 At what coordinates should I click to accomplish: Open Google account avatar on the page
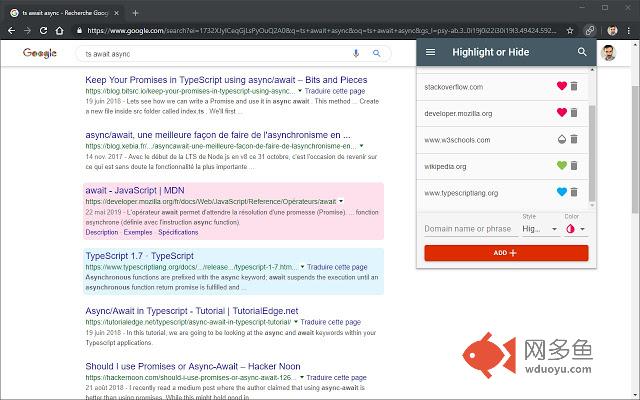pyautogui.click(x=608, y=53)
